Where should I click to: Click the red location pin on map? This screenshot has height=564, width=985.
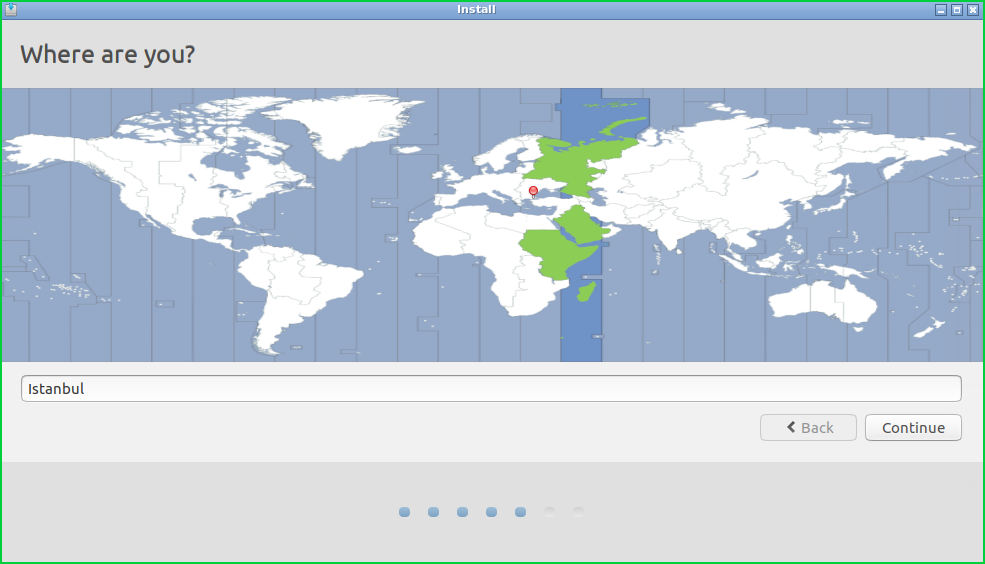click(x=533, y=192)
